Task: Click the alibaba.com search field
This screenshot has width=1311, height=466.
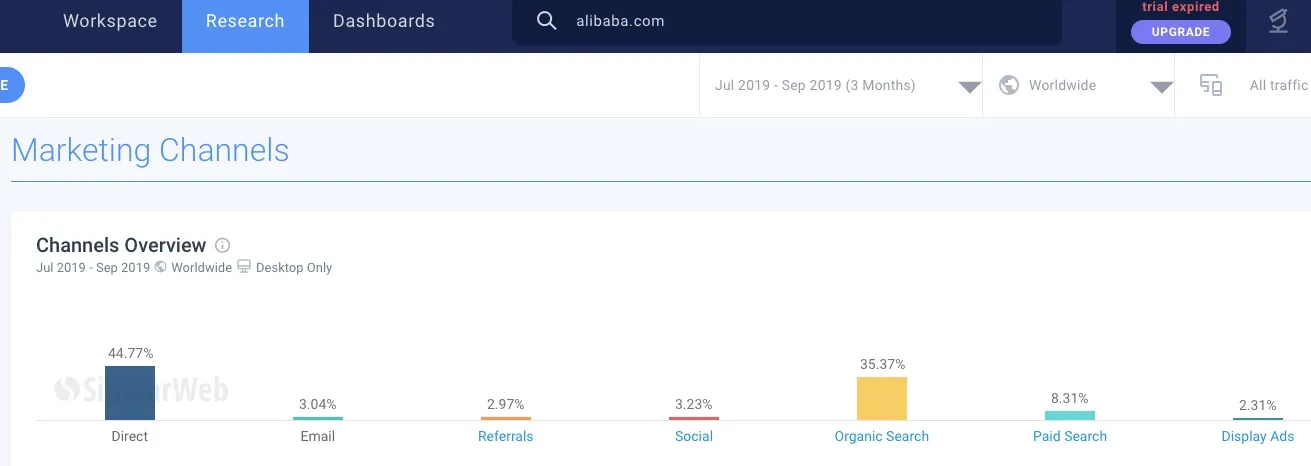Action: 800,21
